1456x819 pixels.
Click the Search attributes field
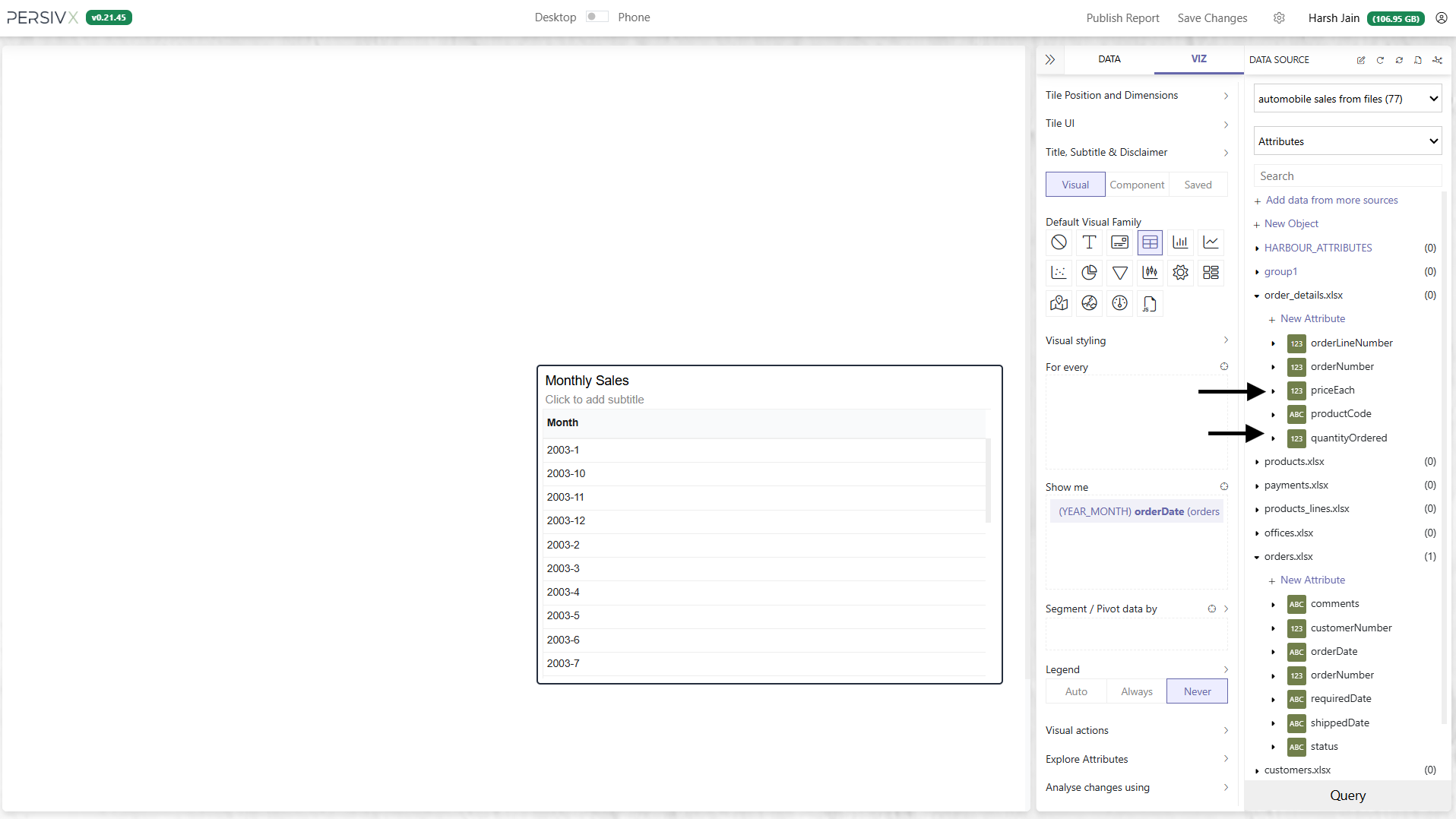point(1347,175)
